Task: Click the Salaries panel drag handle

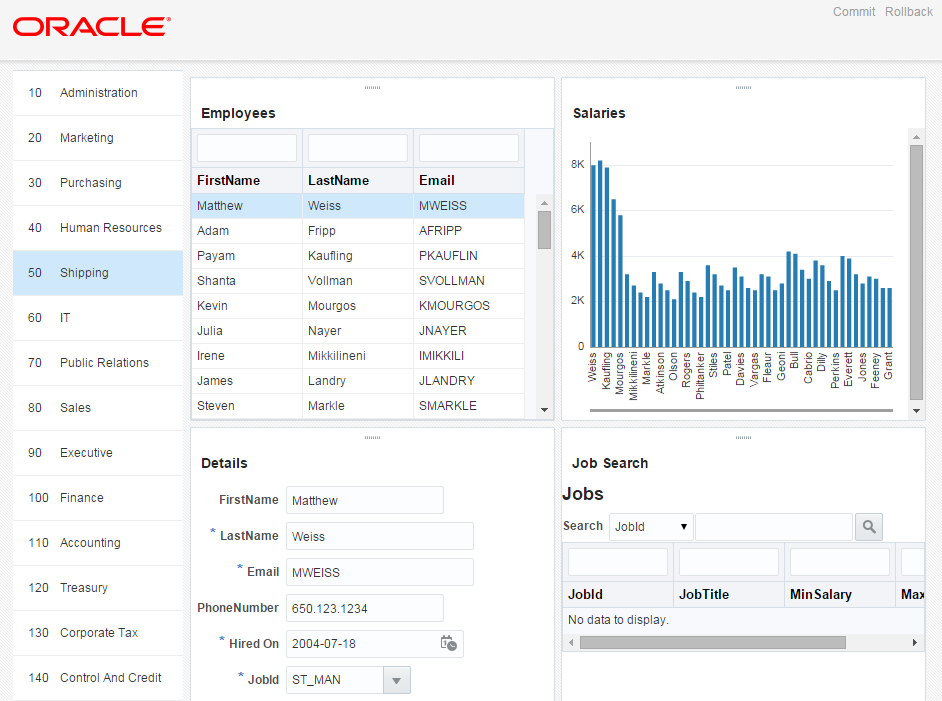Action: click(x=743, y=88)
